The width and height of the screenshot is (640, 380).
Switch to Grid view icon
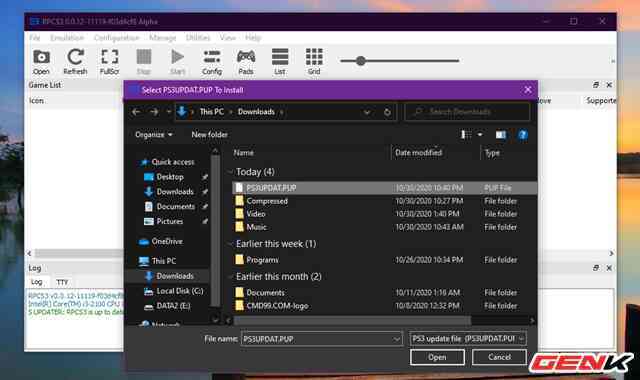pos(314,62)
